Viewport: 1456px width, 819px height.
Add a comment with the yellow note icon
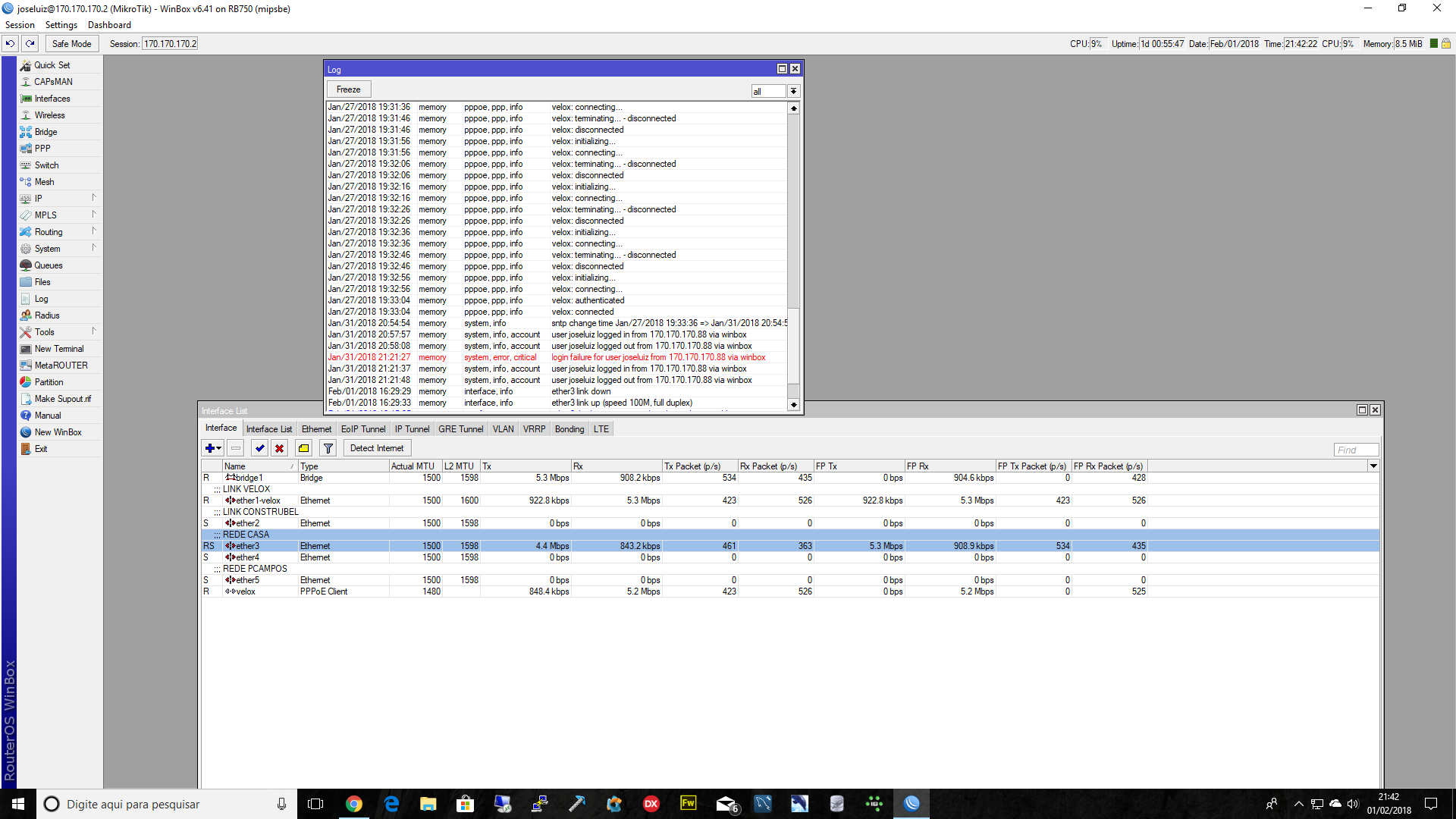coord(304,448)
